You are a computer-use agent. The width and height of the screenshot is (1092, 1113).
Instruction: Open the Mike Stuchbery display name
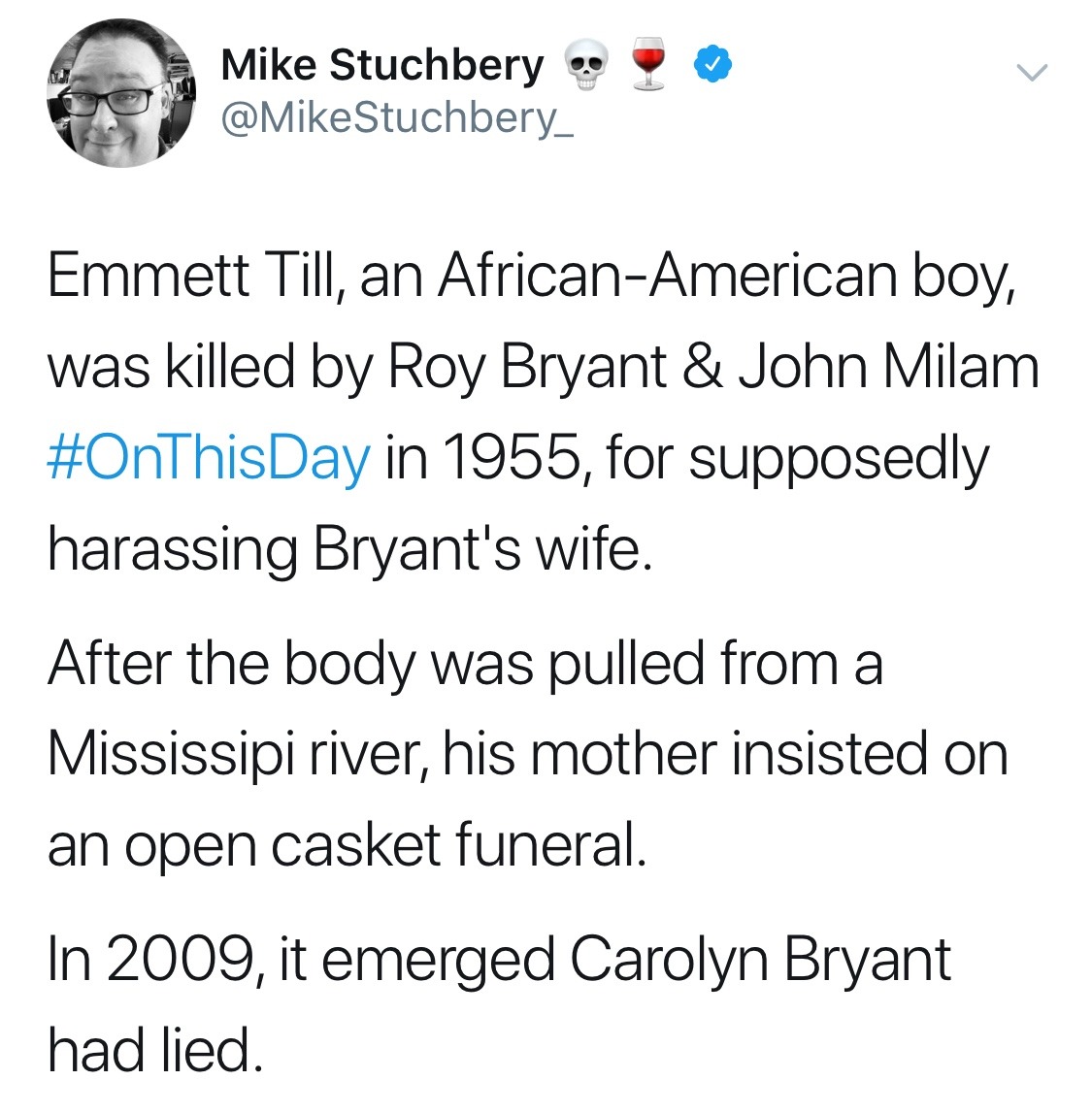click(x=382, y=65)
